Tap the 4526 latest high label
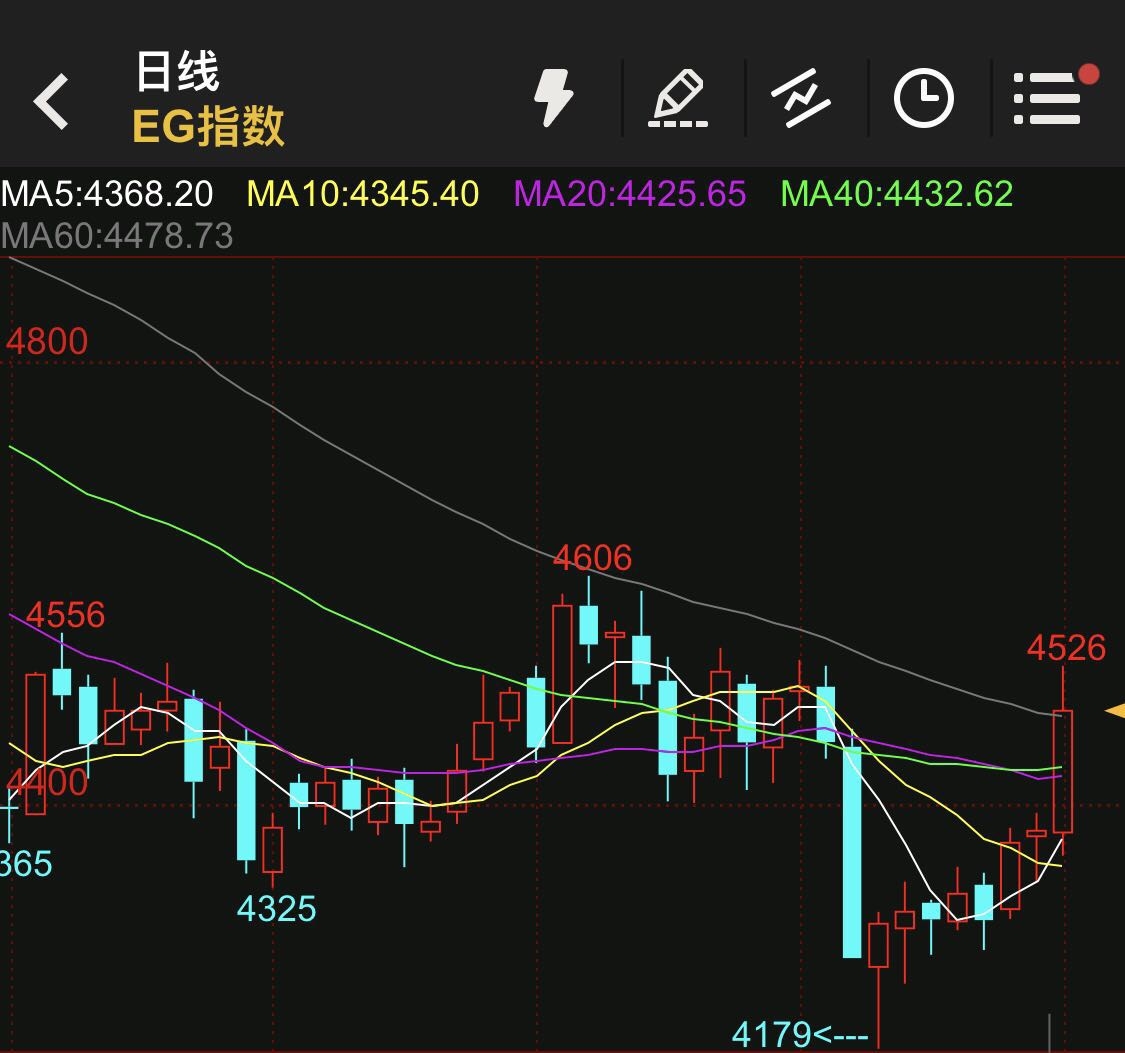Screen dimensions: 1125x1053 [1066, 648]
